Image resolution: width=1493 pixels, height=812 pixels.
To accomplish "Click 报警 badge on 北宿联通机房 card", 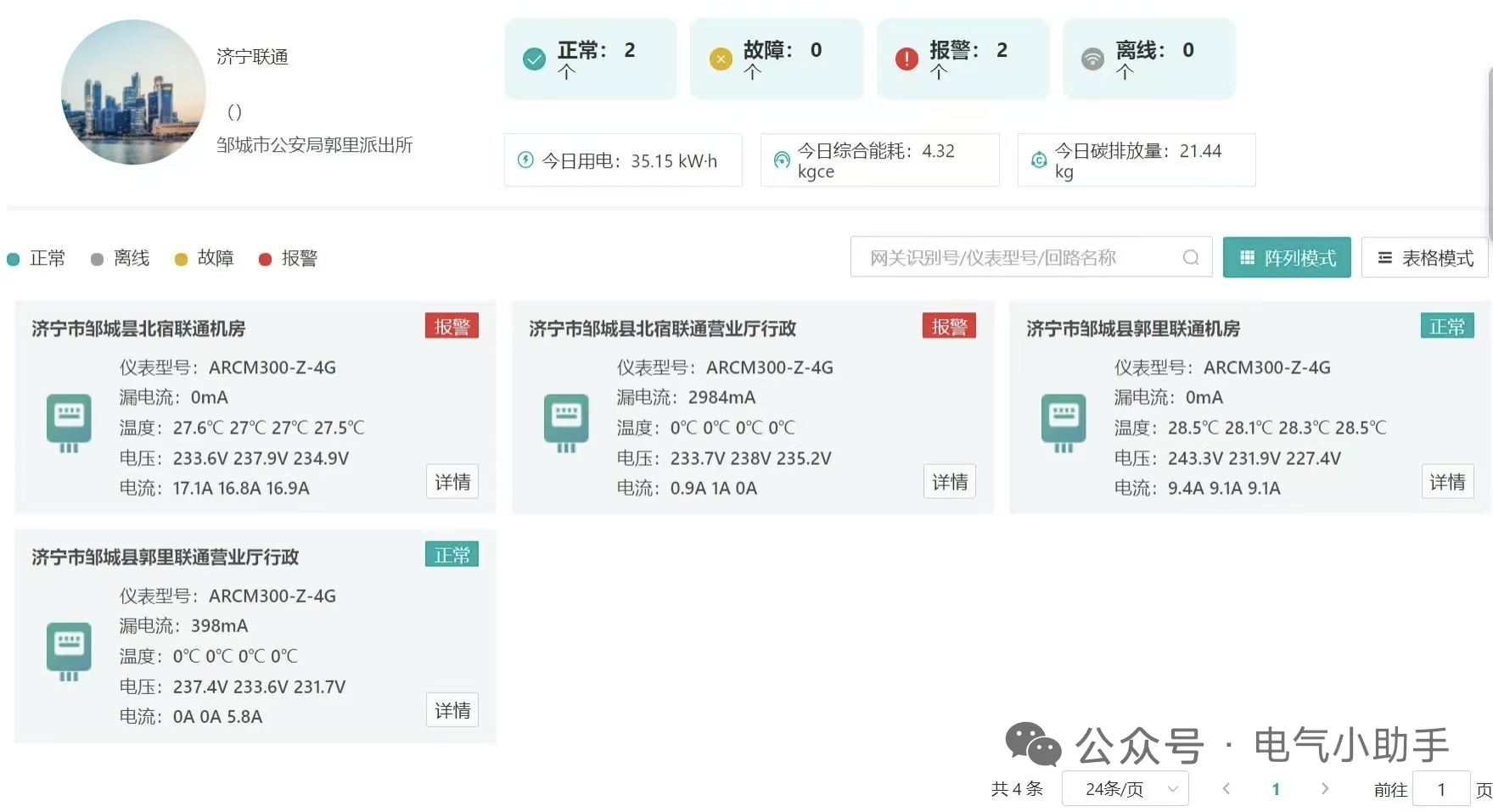I will tap(452, 327).
